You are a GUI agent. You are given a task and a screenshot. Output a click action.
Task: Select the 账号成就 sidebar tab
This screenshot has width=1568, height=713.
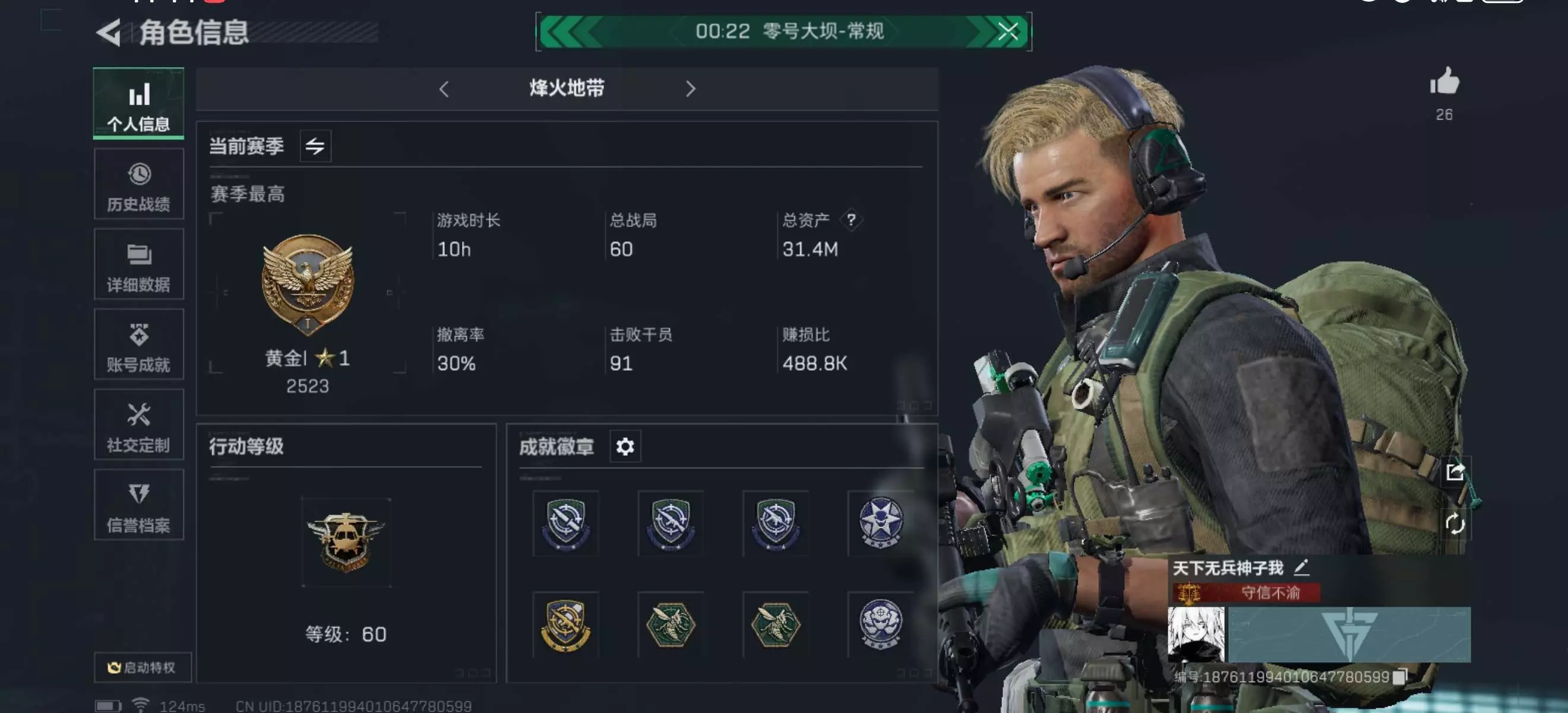point(139,345)
